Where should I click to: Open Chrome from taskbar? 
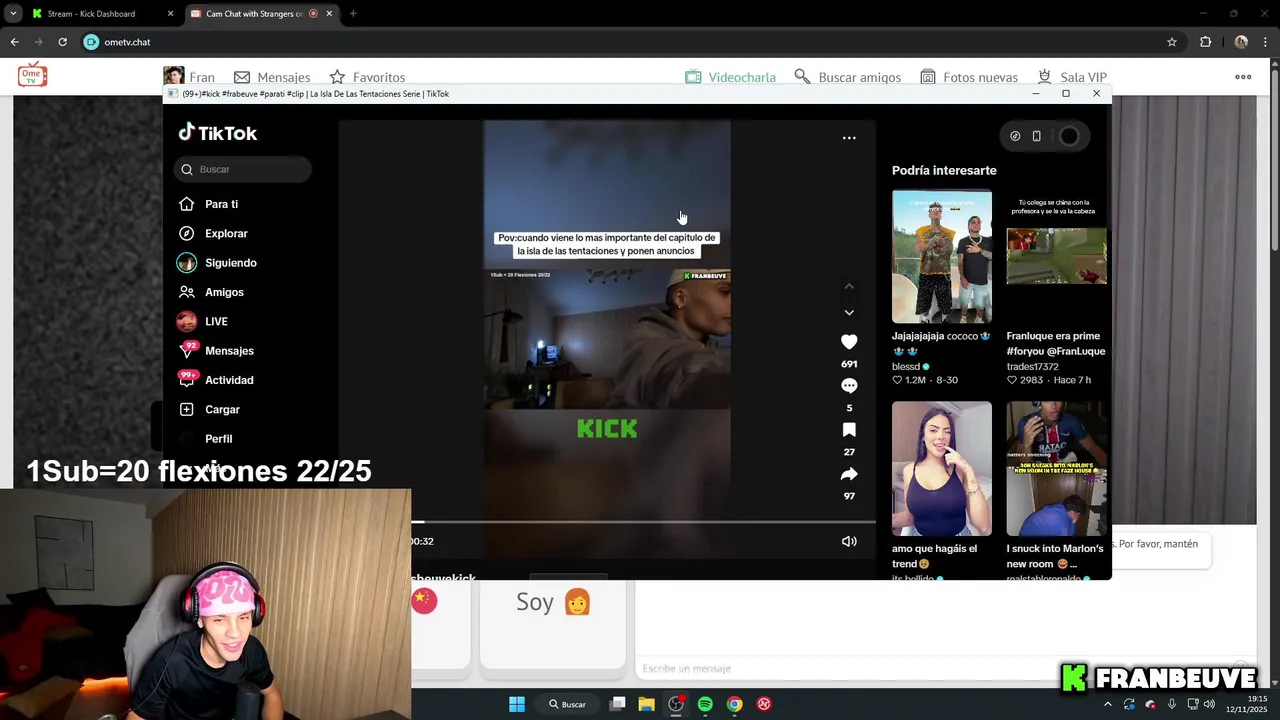click(734, 704)
